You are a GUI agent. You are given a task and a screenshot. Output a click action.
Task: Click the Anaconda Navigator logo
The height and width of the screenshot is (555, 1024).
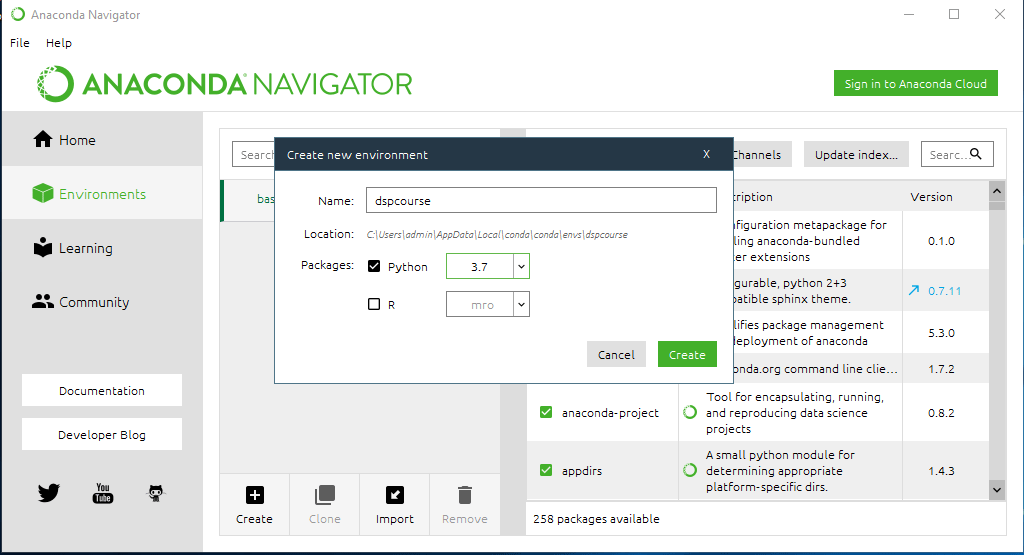point(224,84)
